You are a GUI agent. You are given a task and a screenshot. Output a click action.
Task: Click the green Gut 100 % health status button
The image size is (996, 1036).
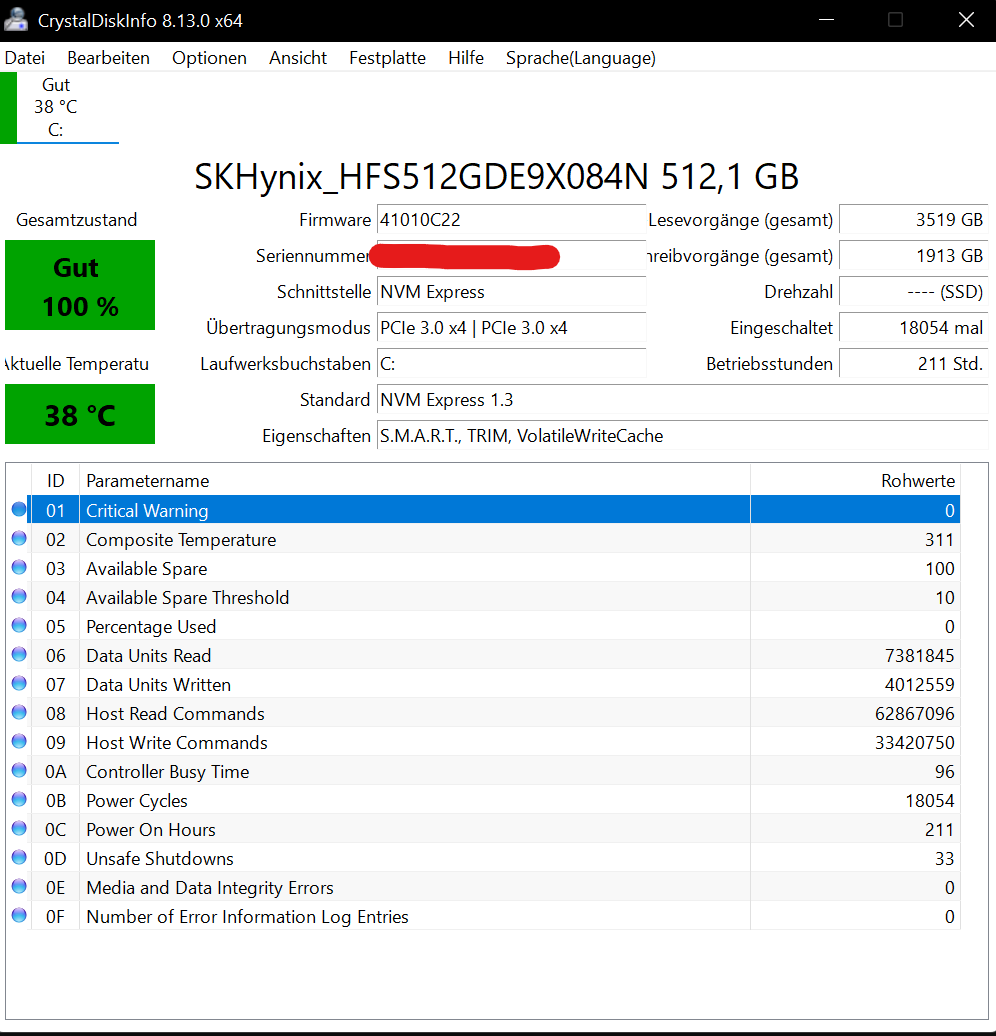point(80,285)
